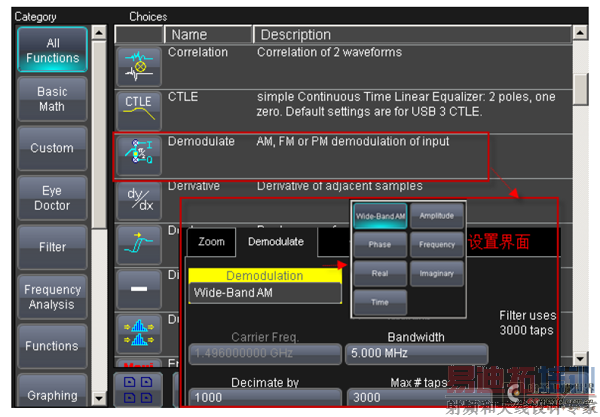
Task: Click the Derivative name text
Action: (194, 186)
